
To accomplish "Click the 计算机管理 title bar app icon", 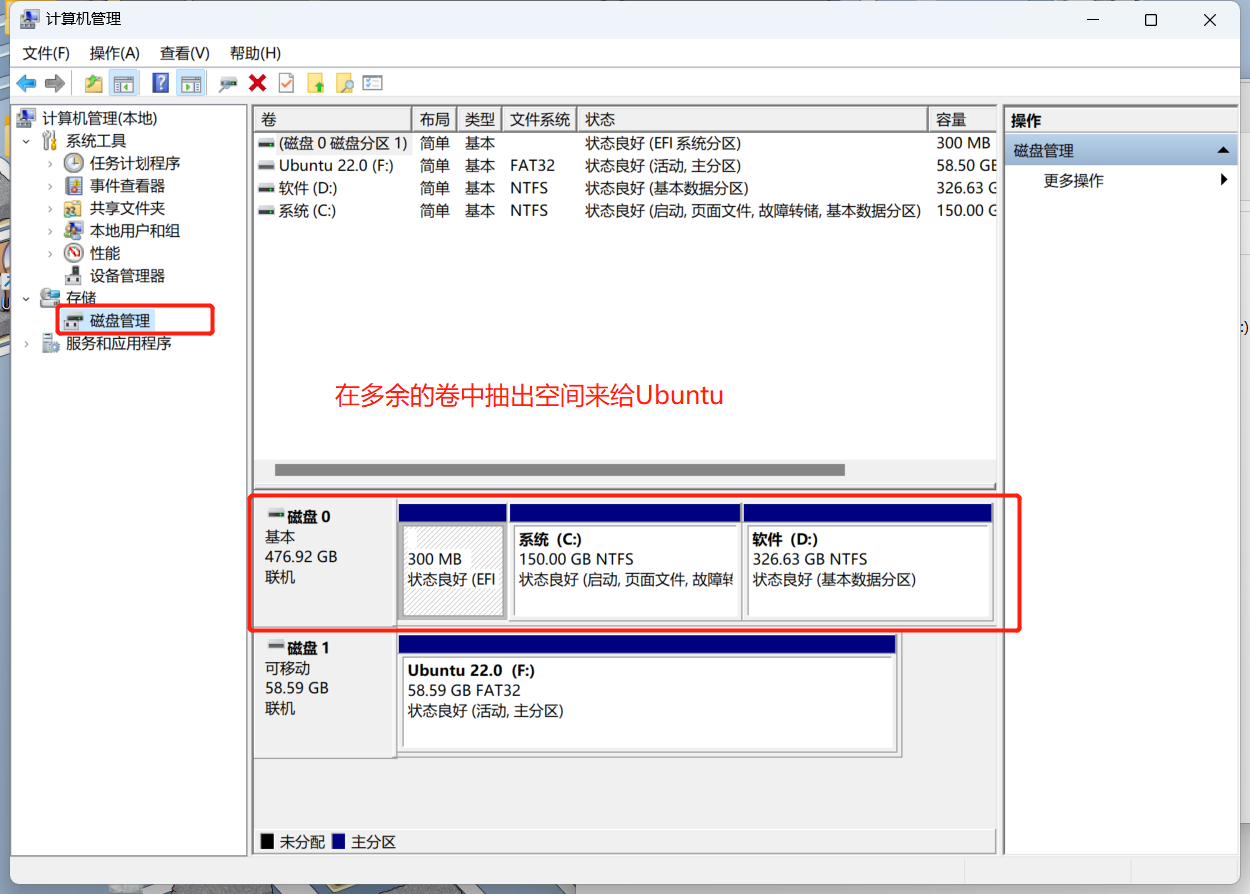I will click(x=30, y=19).
